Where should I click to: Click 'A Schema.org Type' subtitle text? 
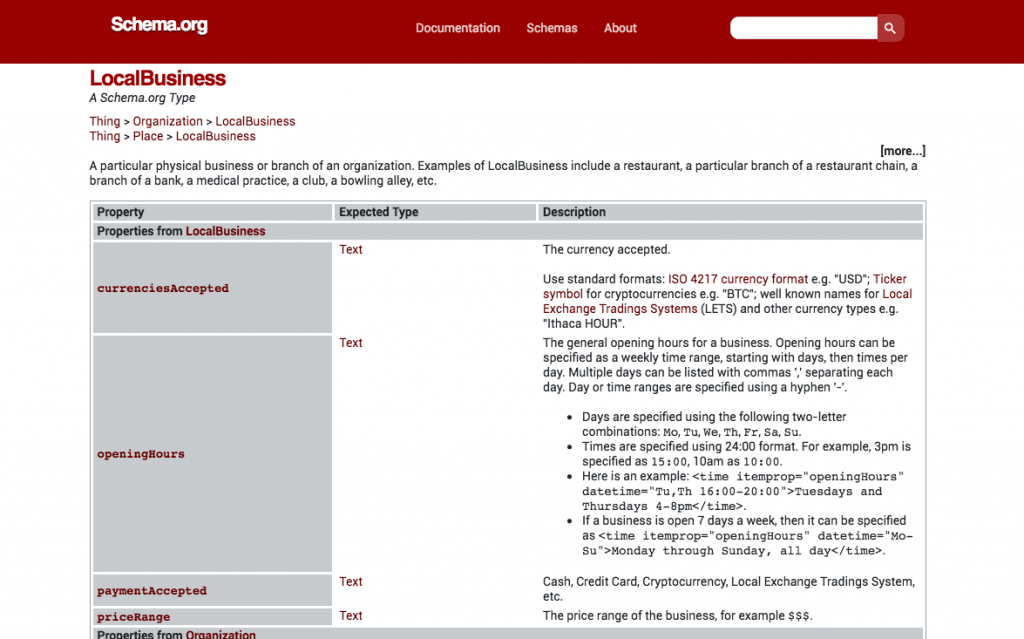pyautogui.click(x=142, y=98)
